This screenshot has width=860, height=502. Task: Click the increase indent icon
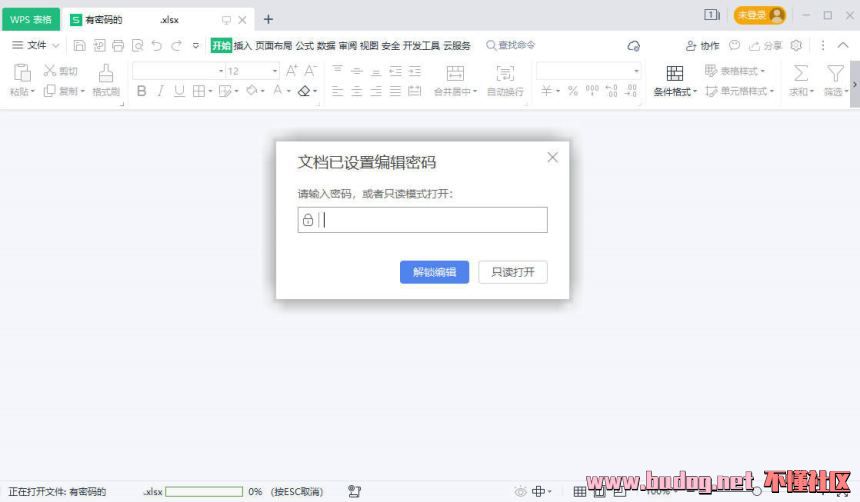pyautogui.click(x=415, y=70)
